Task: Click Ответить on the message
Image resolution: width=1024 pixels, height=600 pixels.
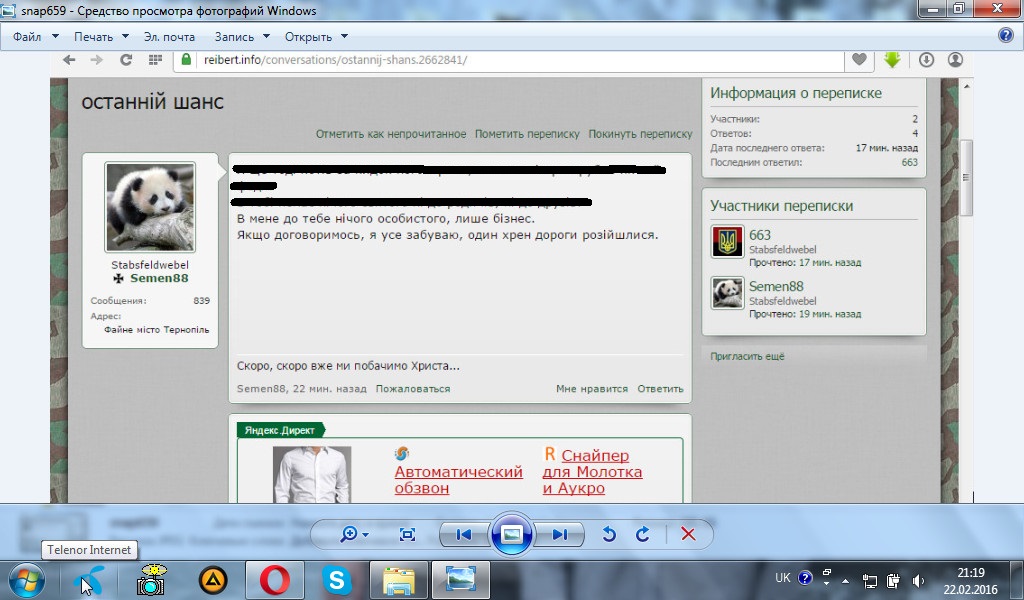Action: (660, 388)
